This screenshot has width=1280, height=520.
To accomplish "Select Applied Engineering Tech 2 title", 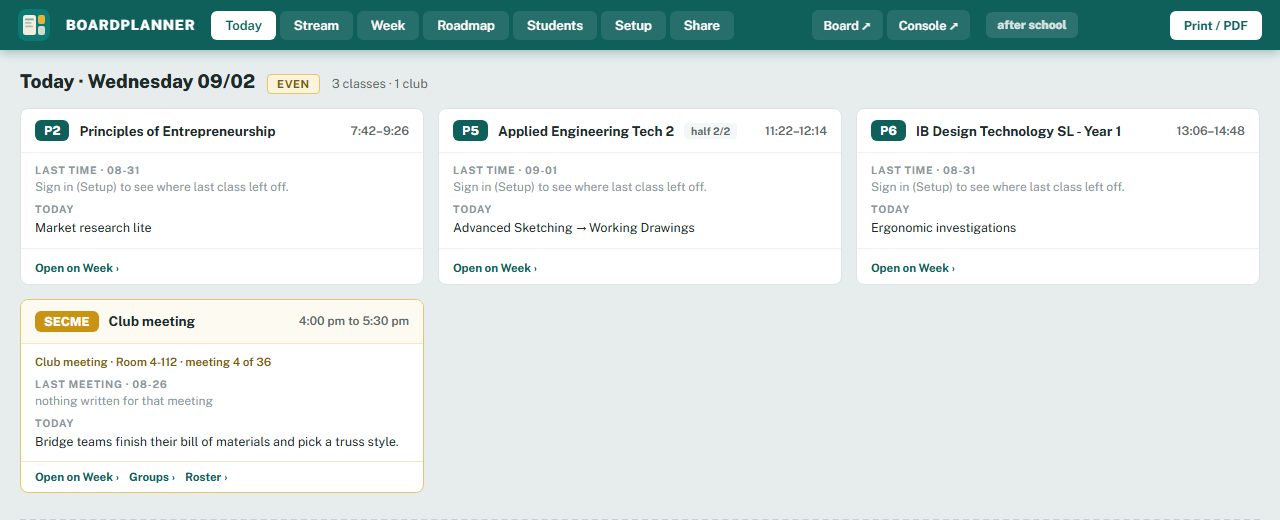I will point(586,131).
